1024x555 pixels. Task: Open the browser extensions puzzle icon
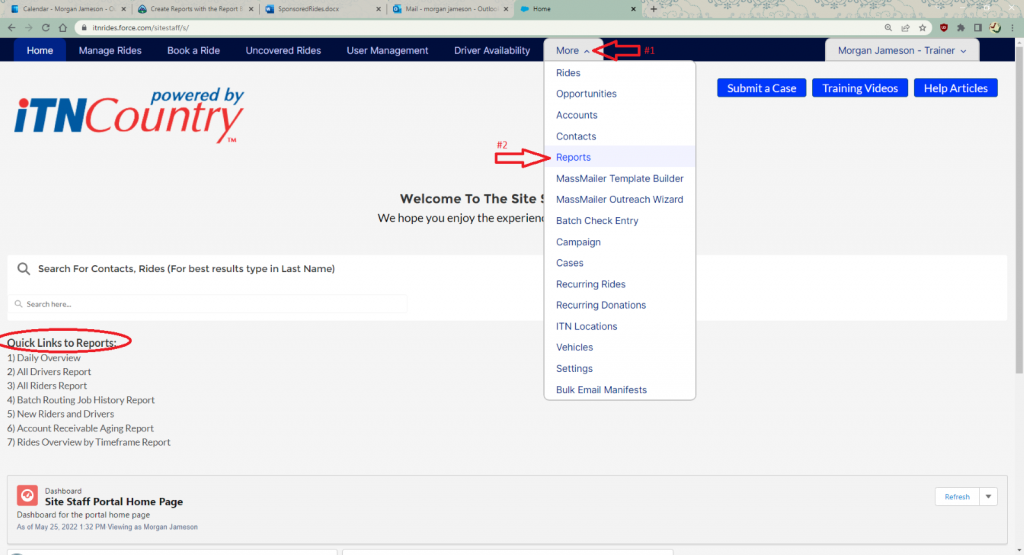tap(961, 28)
